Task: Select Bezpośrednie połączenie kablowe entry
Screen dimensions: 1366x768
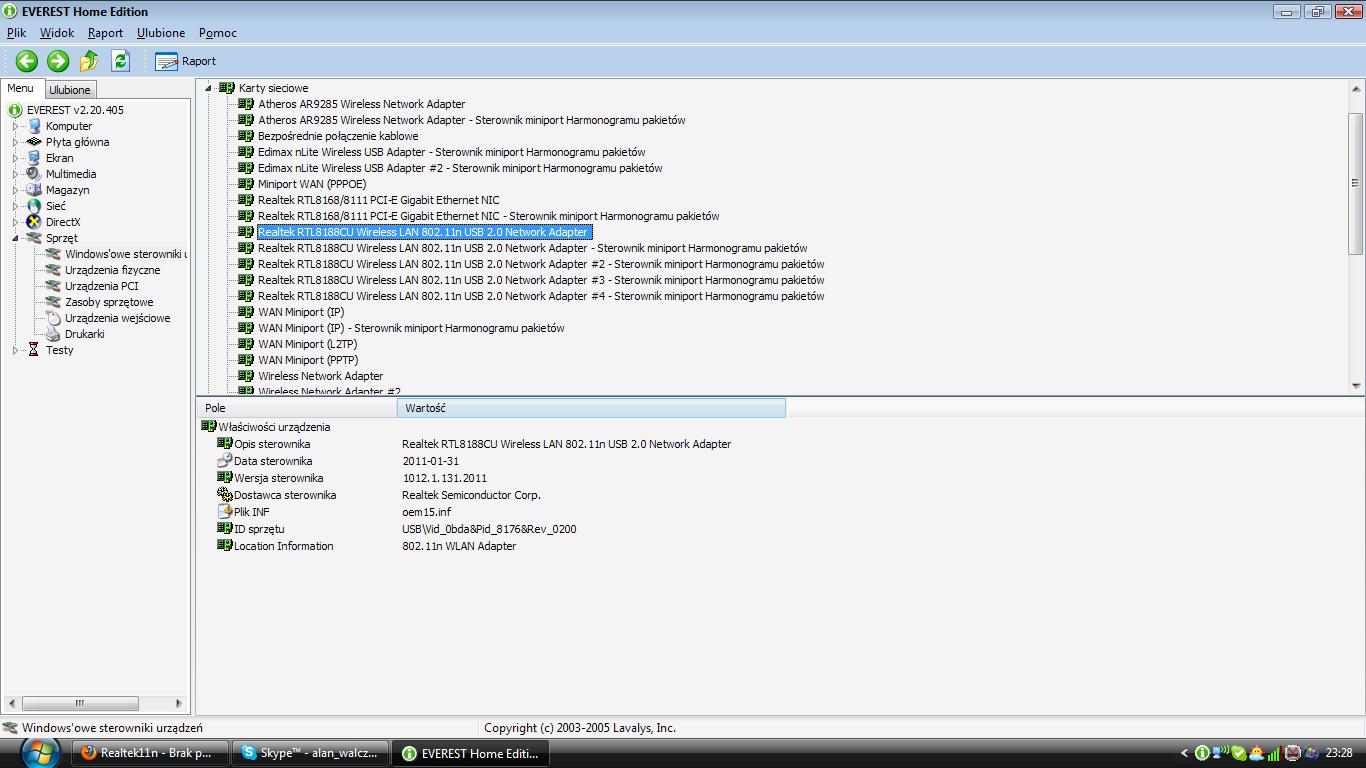Action: [338, 136]
